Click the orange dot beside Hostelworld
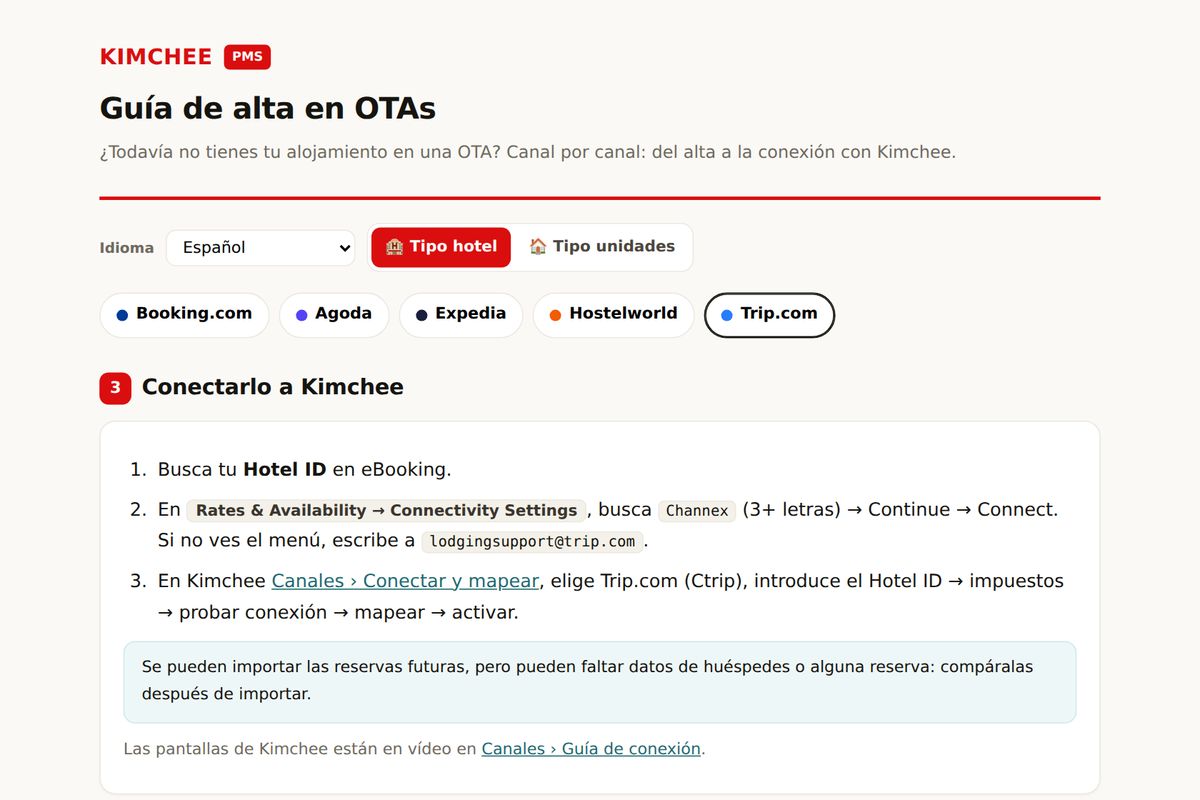Viewport: 1200px width, 800px height. [555, 315]
